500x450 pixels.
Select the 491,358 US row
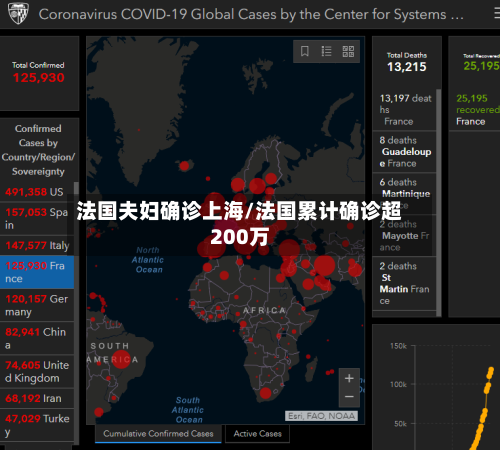click(x=37, y=192)
